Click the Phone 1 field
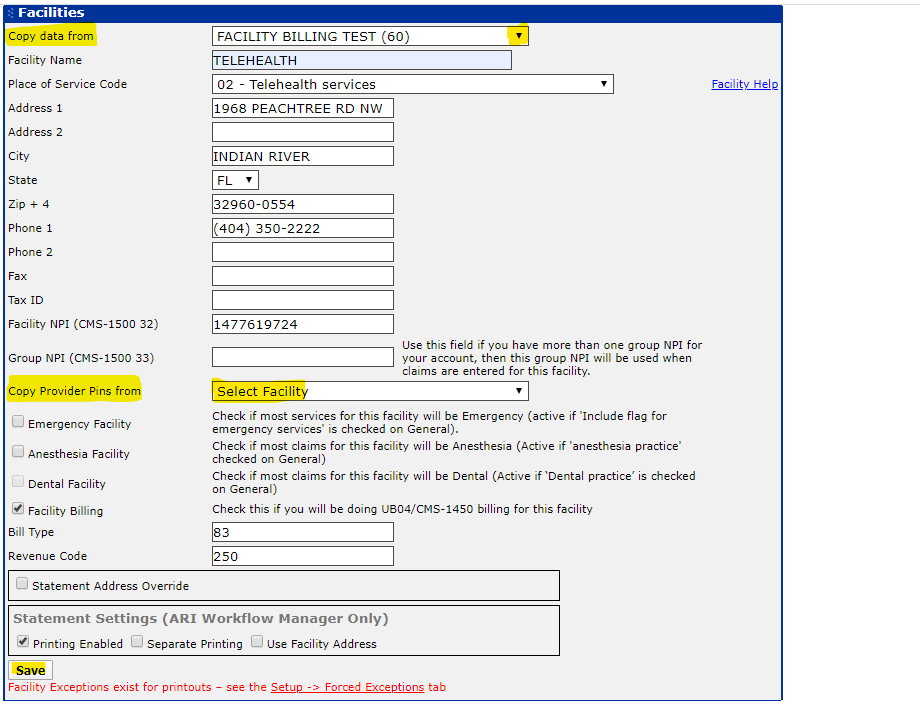The image size is (920, 715). [x=303, y=228]
